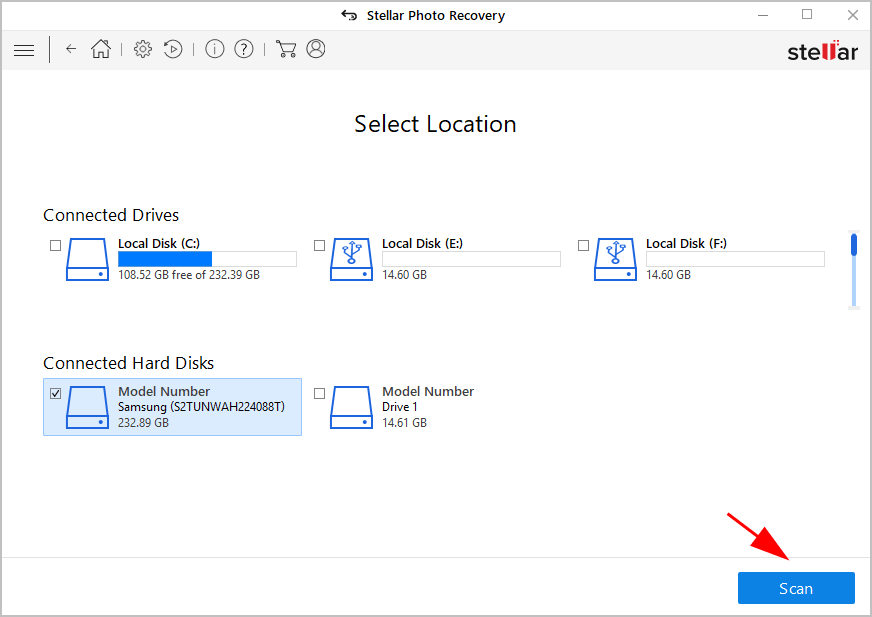The width and height of the screenshot is (872, 617).
Task: Close the Stellar Photo Recovery window
Action: pyautogui.click(x=853, y=15)
